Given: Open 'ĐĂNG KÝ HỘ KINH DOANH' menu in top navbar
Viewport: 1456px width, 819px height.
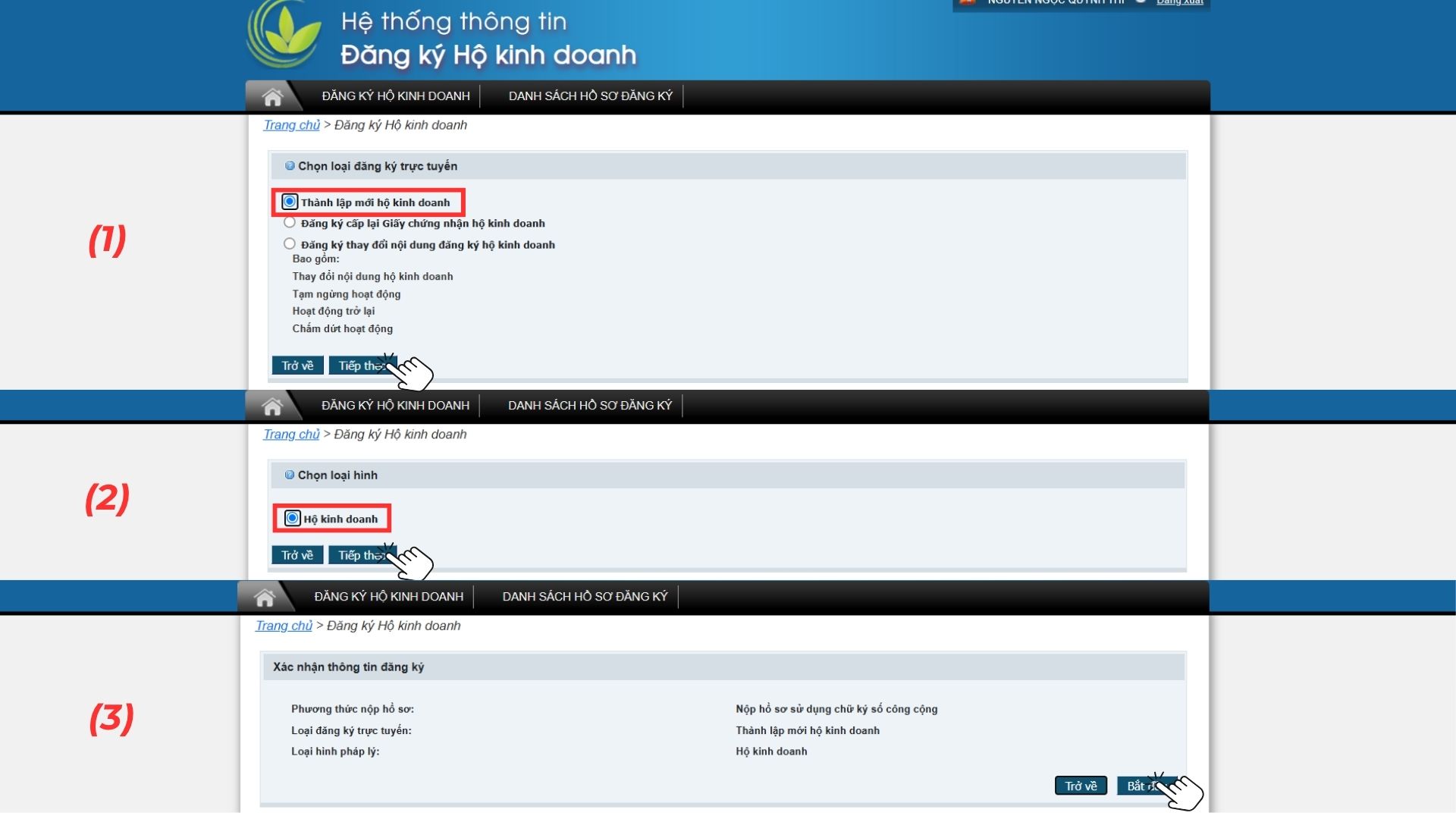Looking at the screenshot, I should [x=396, y=96].
